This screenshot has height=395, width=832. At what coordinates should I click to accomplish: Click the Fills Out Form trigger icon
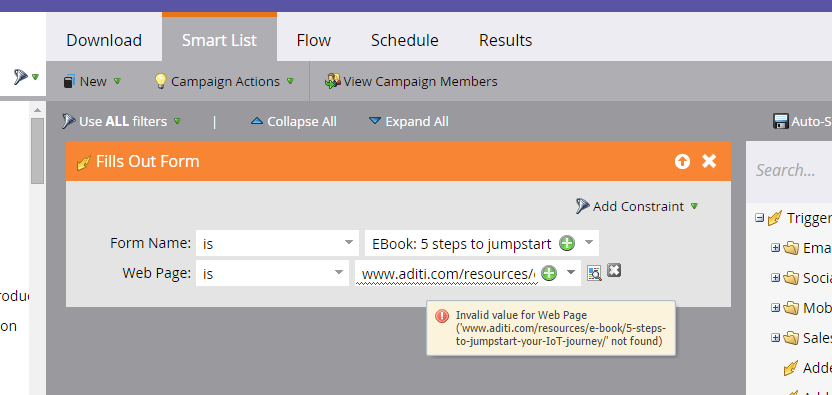pyautogui.click(x=84, y=162)
